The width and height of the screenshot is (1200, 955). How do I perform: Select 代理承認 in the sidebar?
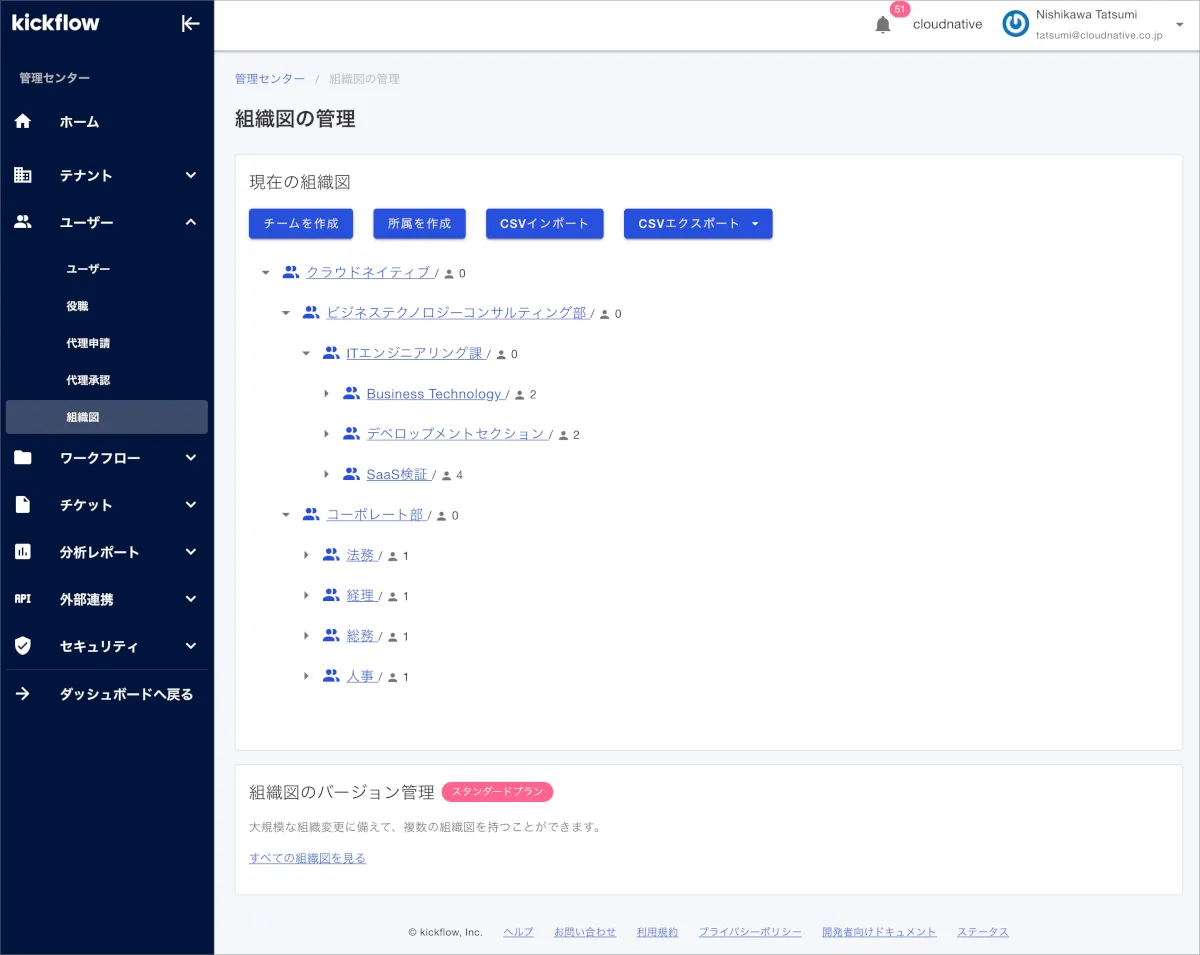coord(88,380)
